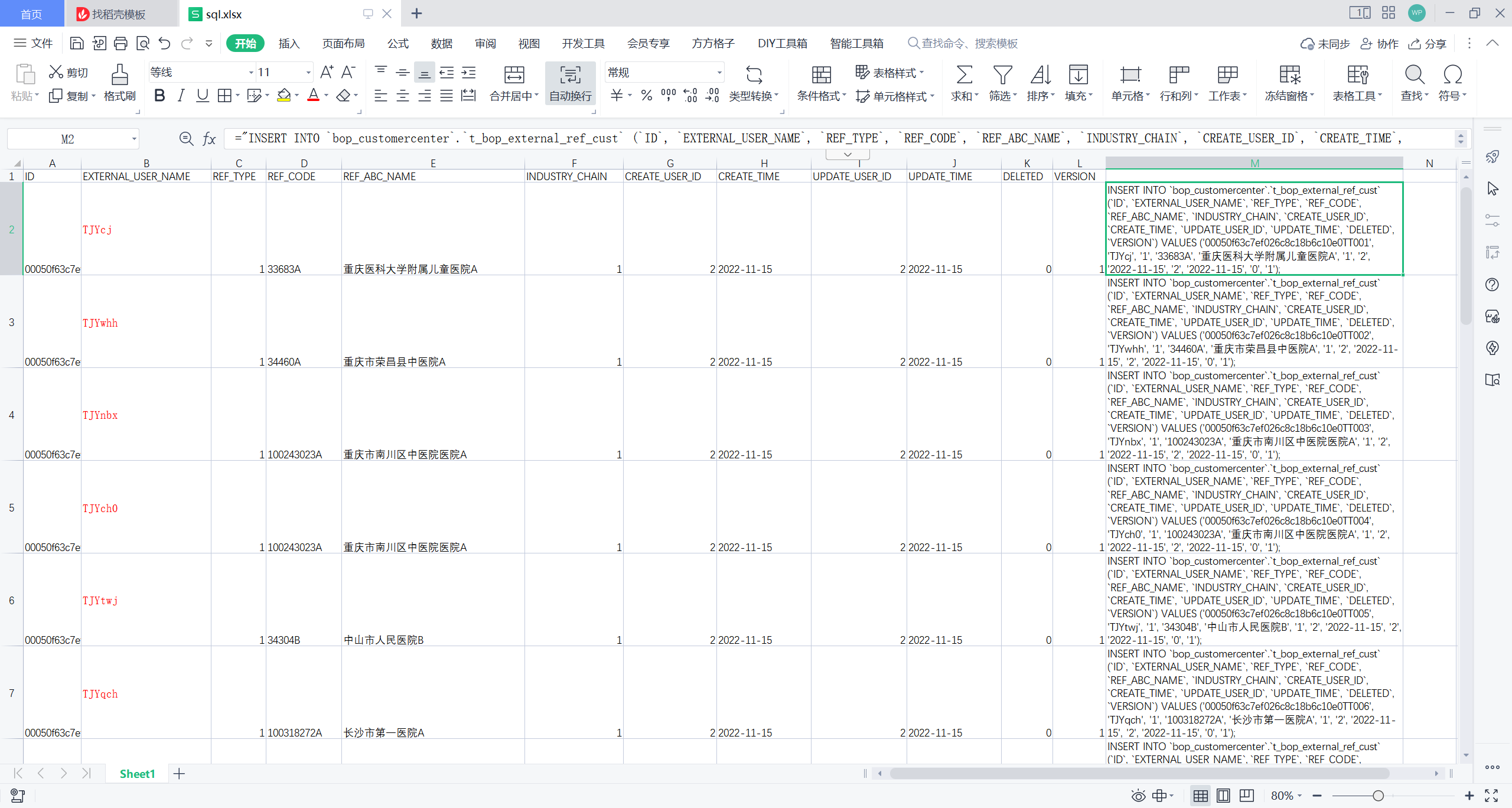The width and height of the screenshot is (1512, 808).
Task: Toggle Auto Wrap (自动换行)
Action: [x=571, y=83]
